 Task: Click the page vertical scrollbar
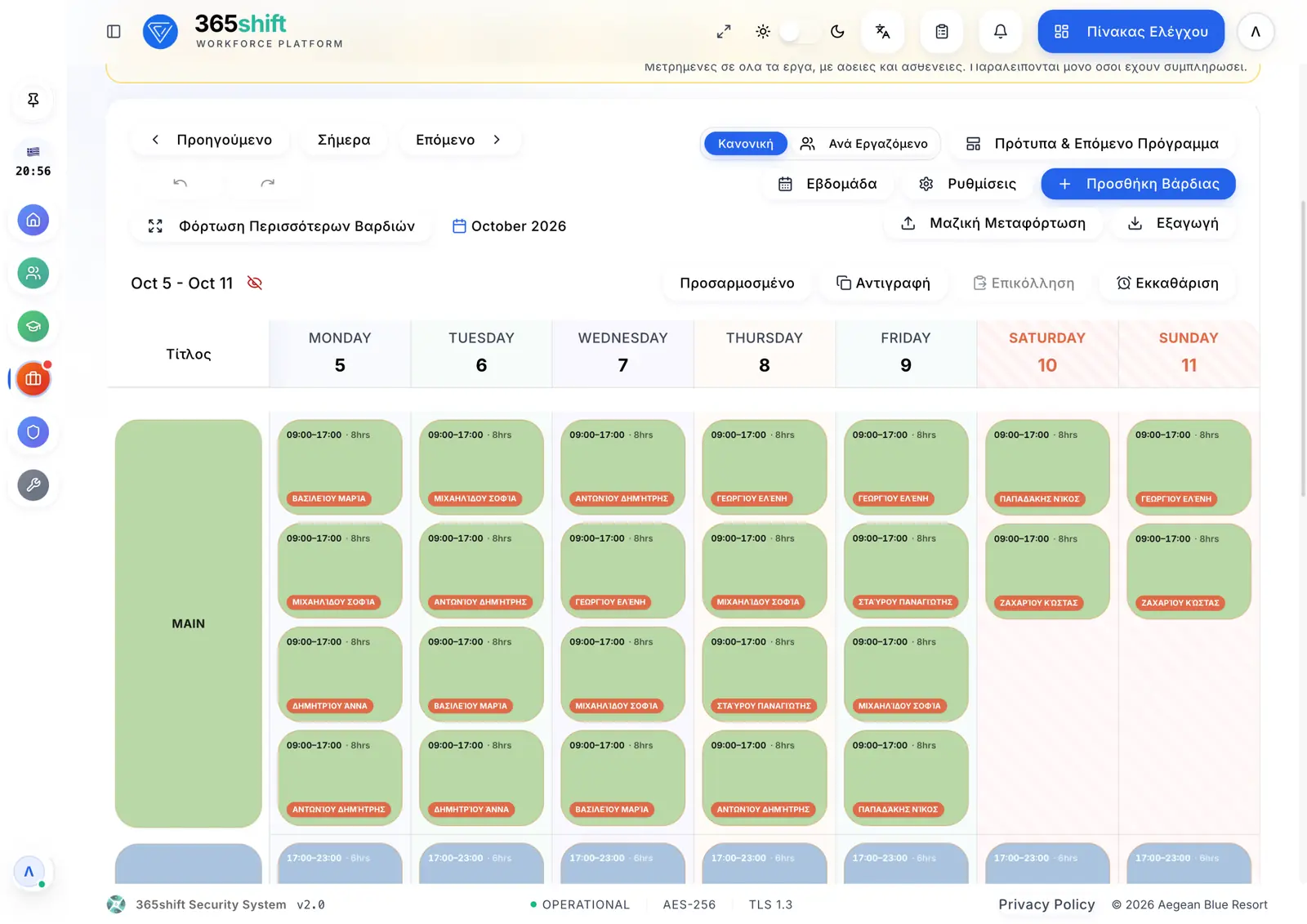tap(1303, 347)
